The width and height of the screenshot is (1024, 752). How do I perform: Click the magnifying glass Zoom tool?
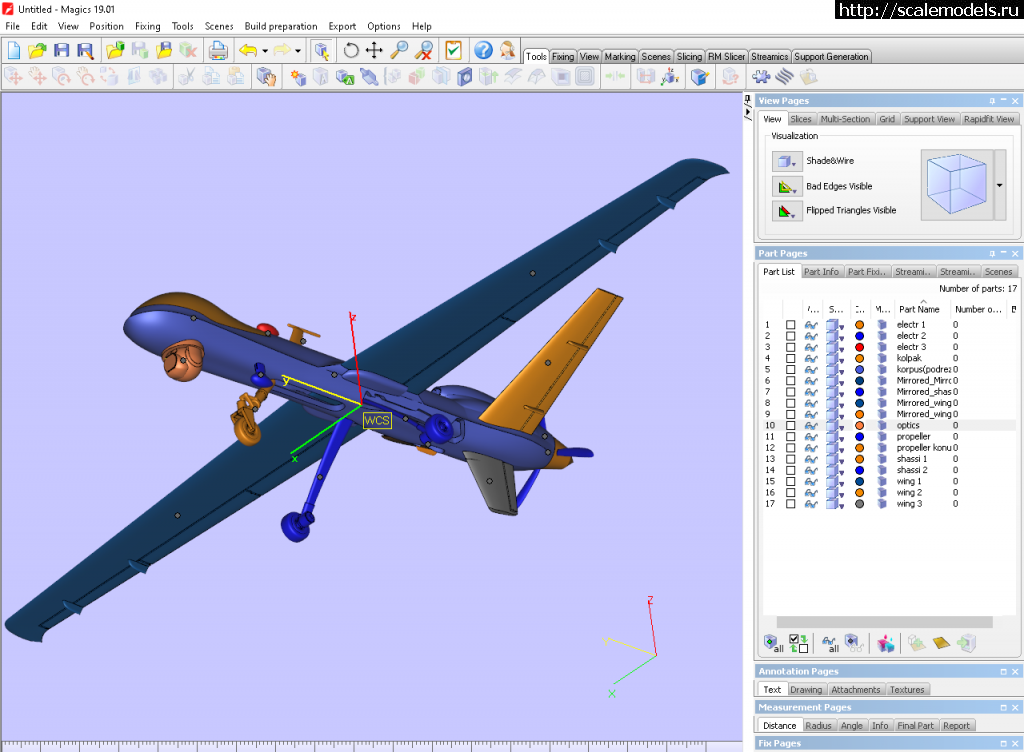pyautogui.click(x=399, y=50)
